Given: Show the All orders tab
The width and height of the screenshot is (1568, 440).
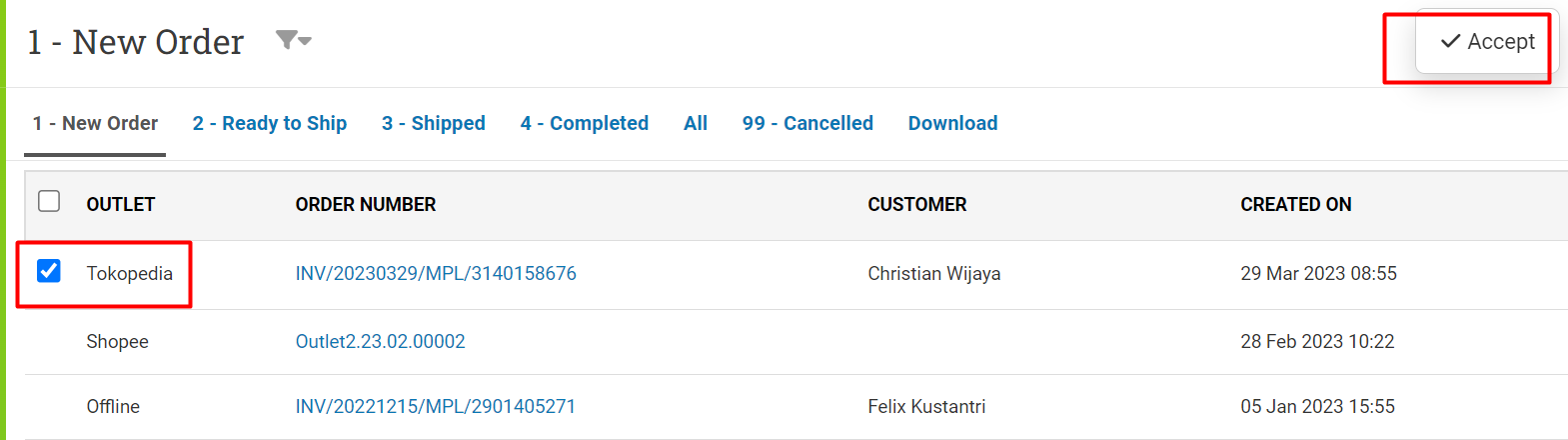Looking at the screenshot, I should click(696, 123).
